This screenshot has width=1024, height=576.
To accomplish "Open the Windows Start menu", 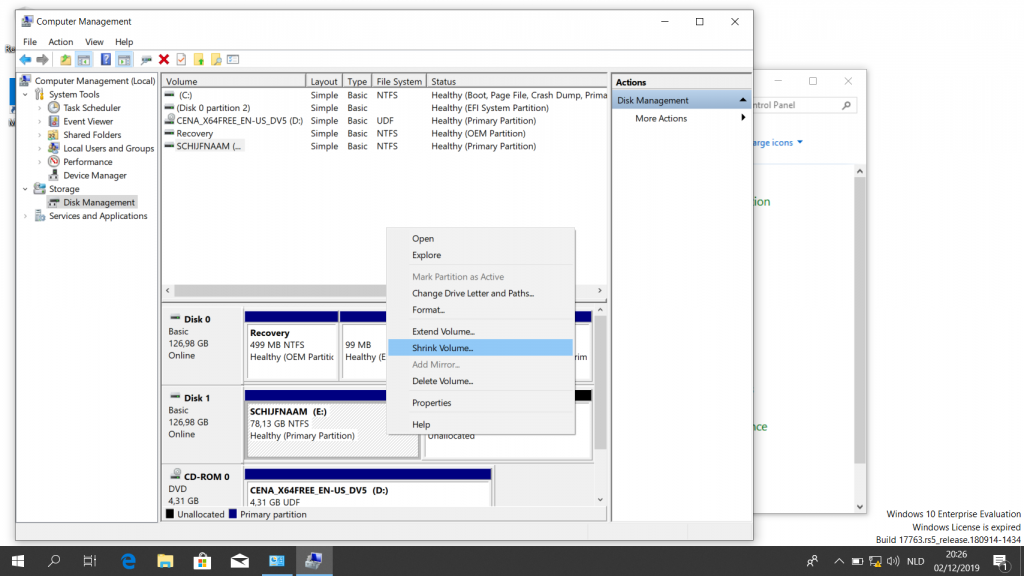I will pos(18,561).
